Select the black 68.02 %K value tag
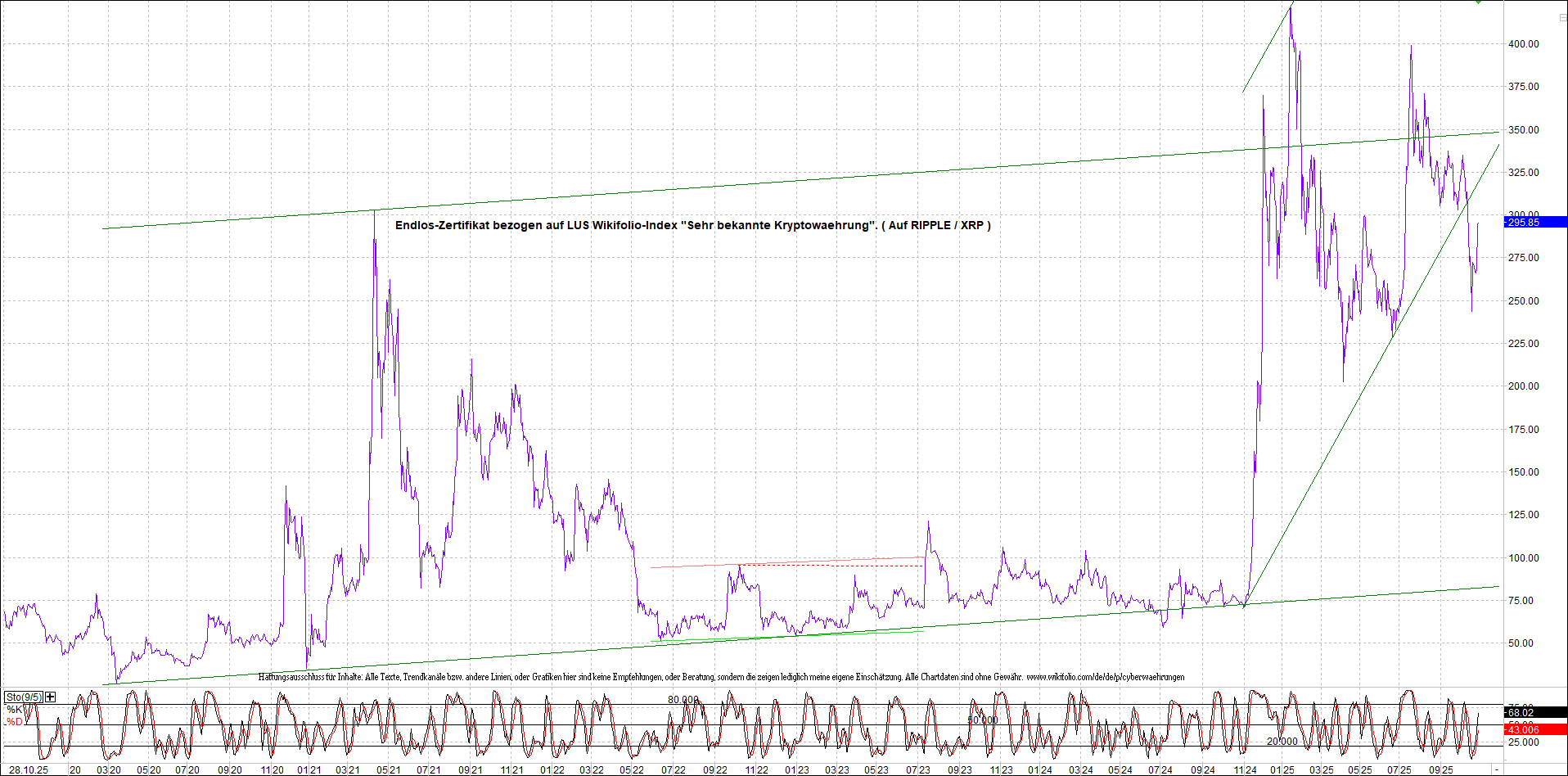This screenshot has height=776, width=1568. tap(1534, 712)
